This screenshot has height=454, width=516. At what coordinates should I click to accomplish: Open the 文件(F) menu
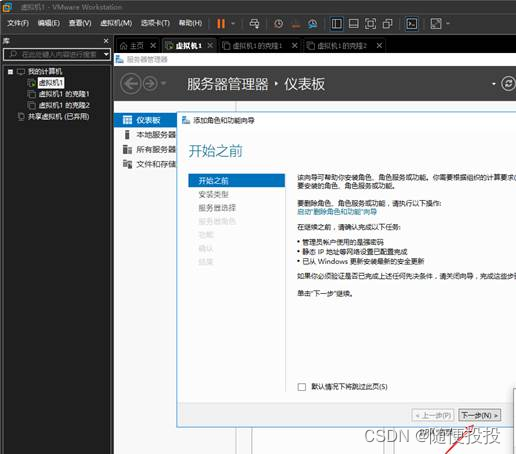click(x=18, y=23)
